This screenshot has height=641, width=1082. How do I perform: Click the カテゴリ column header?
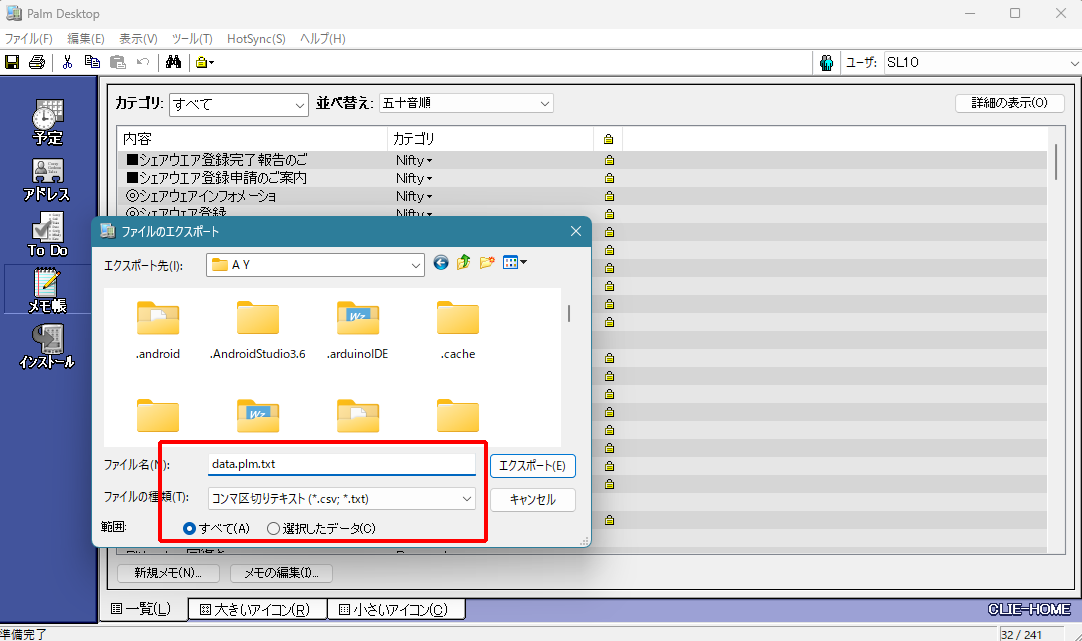tap(491, 139)
